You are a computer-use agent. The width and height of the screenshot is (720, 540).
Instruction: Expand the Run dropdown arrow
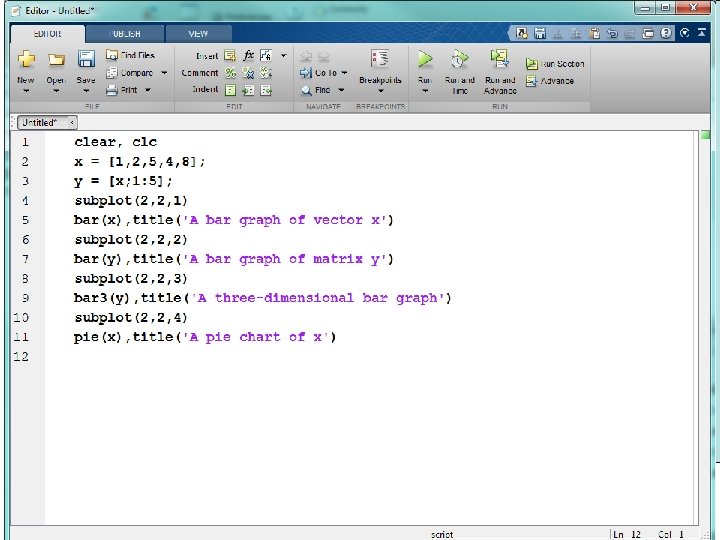click(x=425, y=91)
